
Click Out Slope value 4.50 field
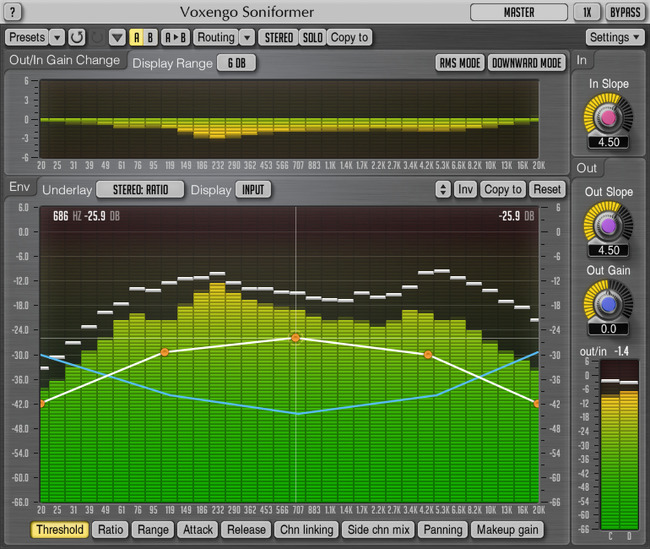click(608, 250)
